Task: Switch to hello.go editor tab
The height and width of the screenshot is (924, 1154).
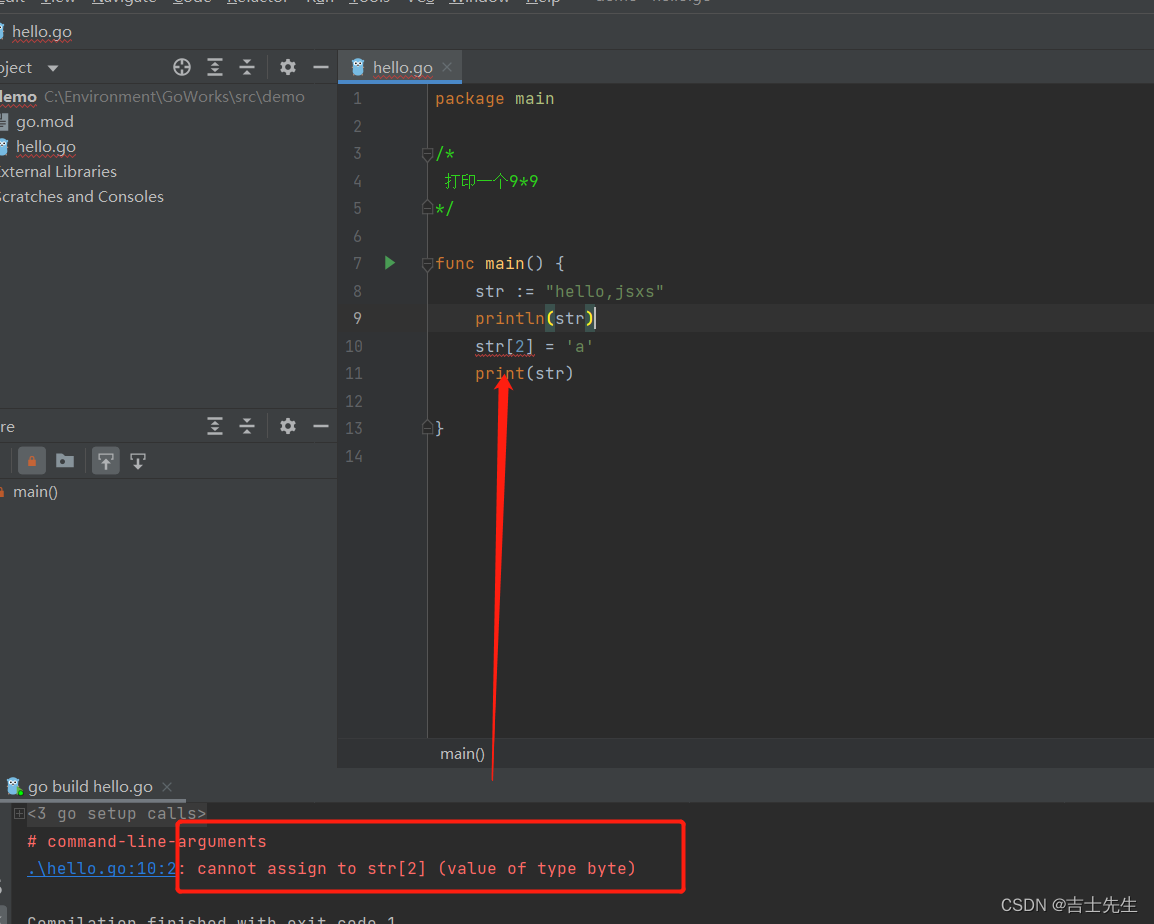Action: pyautogui.click(x=402, y=68)
